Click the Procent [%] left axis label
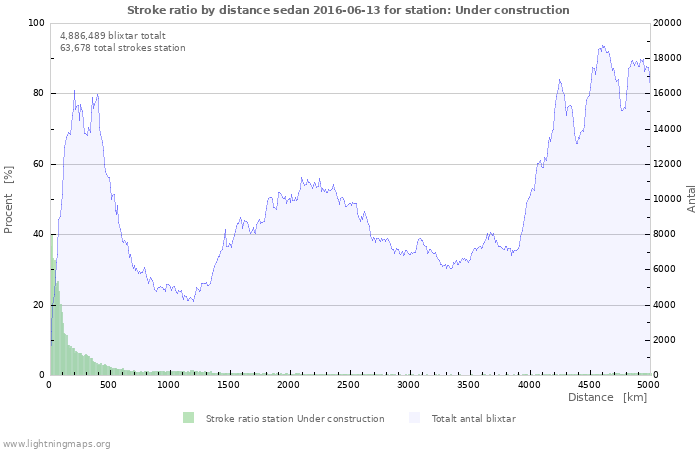The width and height of the screenshot is (700, 450). tap(9, 199)
